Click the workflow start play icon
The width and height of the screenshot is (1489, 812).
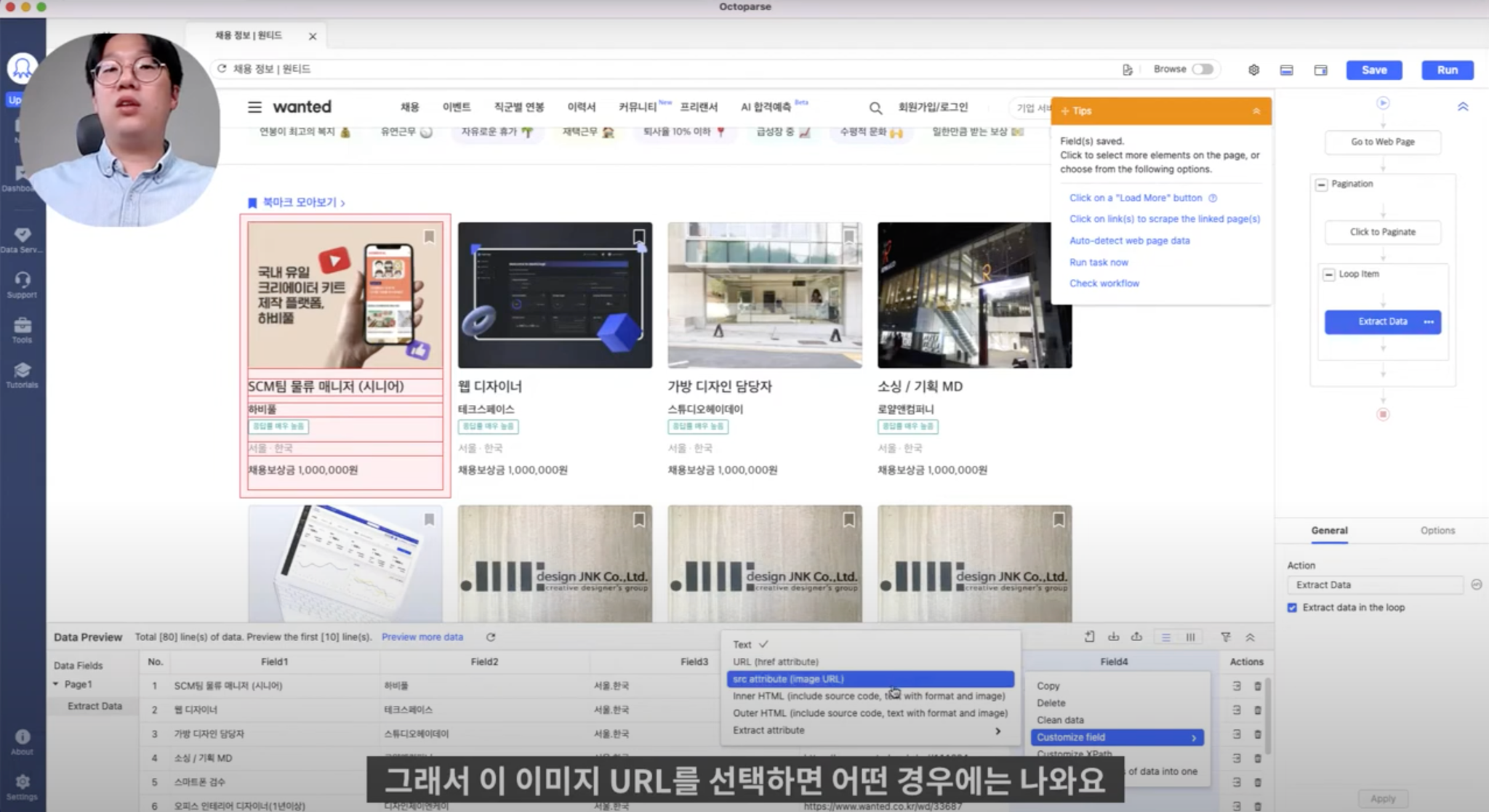(1383, 103)
